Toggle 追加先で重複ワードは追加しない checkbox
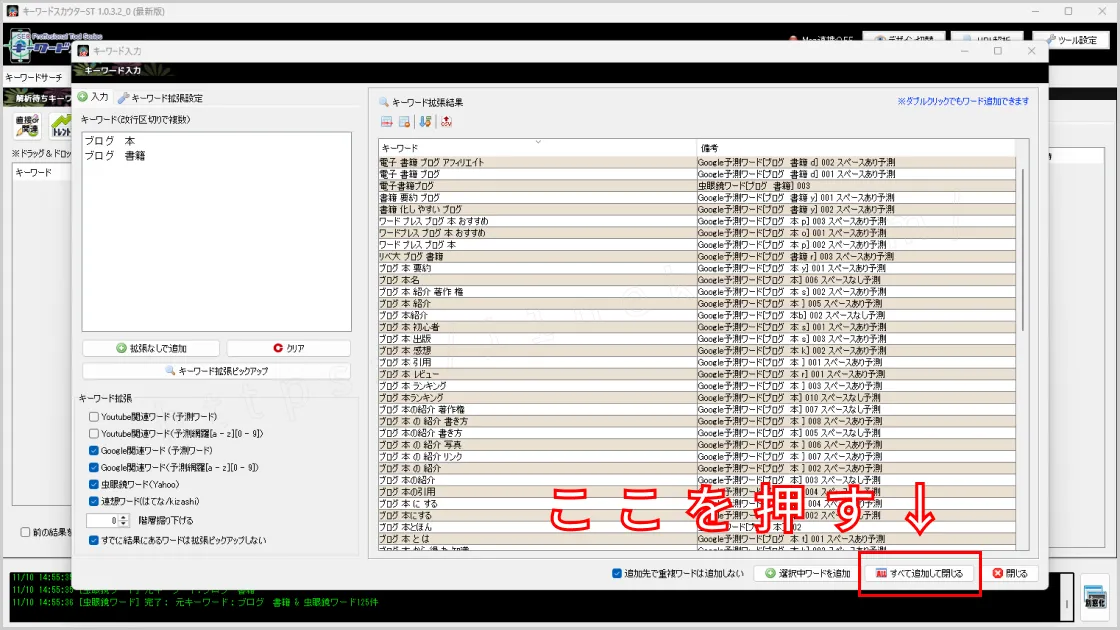 click(617, 574)
